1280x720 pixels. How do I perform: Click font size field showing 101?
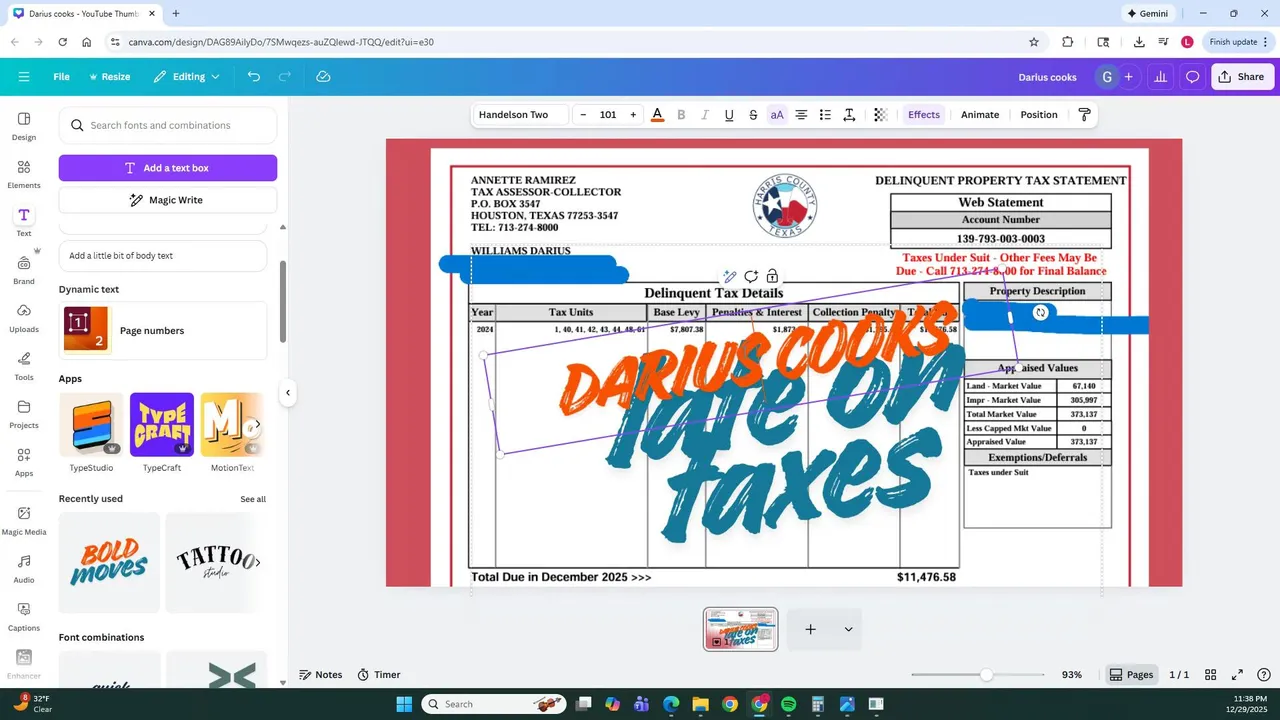tap(608, 115)
